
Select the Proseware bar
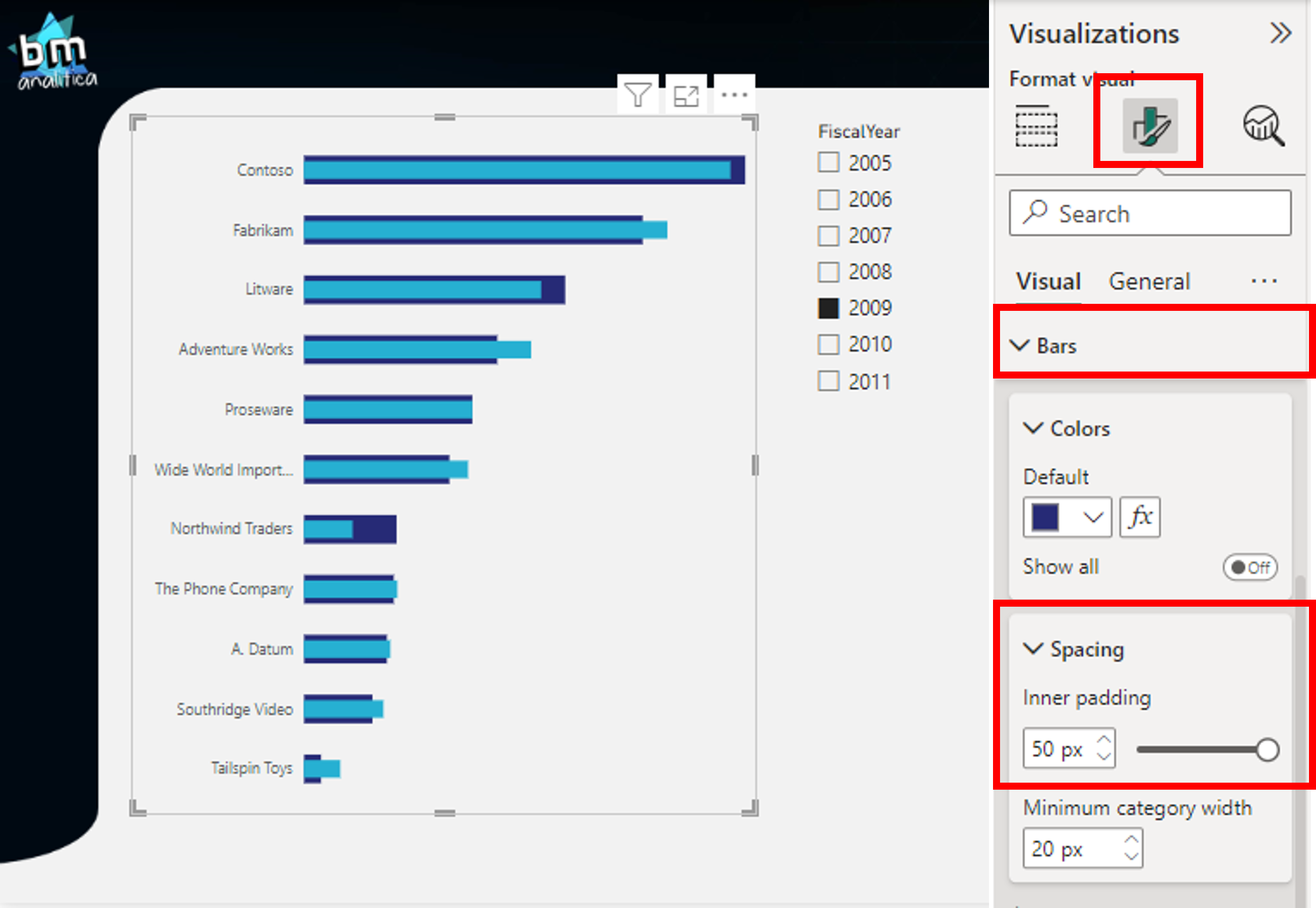pyautogui.click(x=388, y=410)
